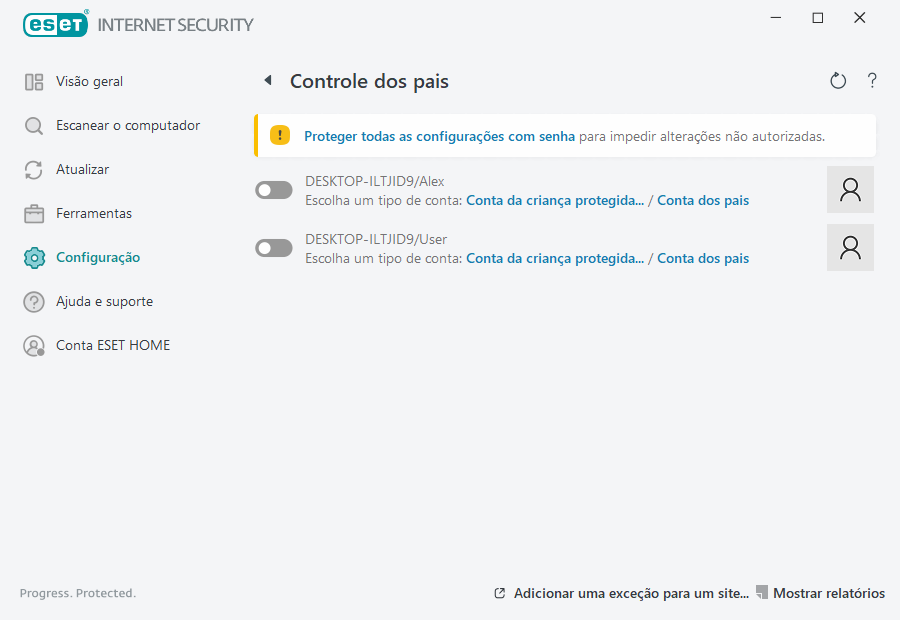Select Escanear o computador

[x=127, y=125]
